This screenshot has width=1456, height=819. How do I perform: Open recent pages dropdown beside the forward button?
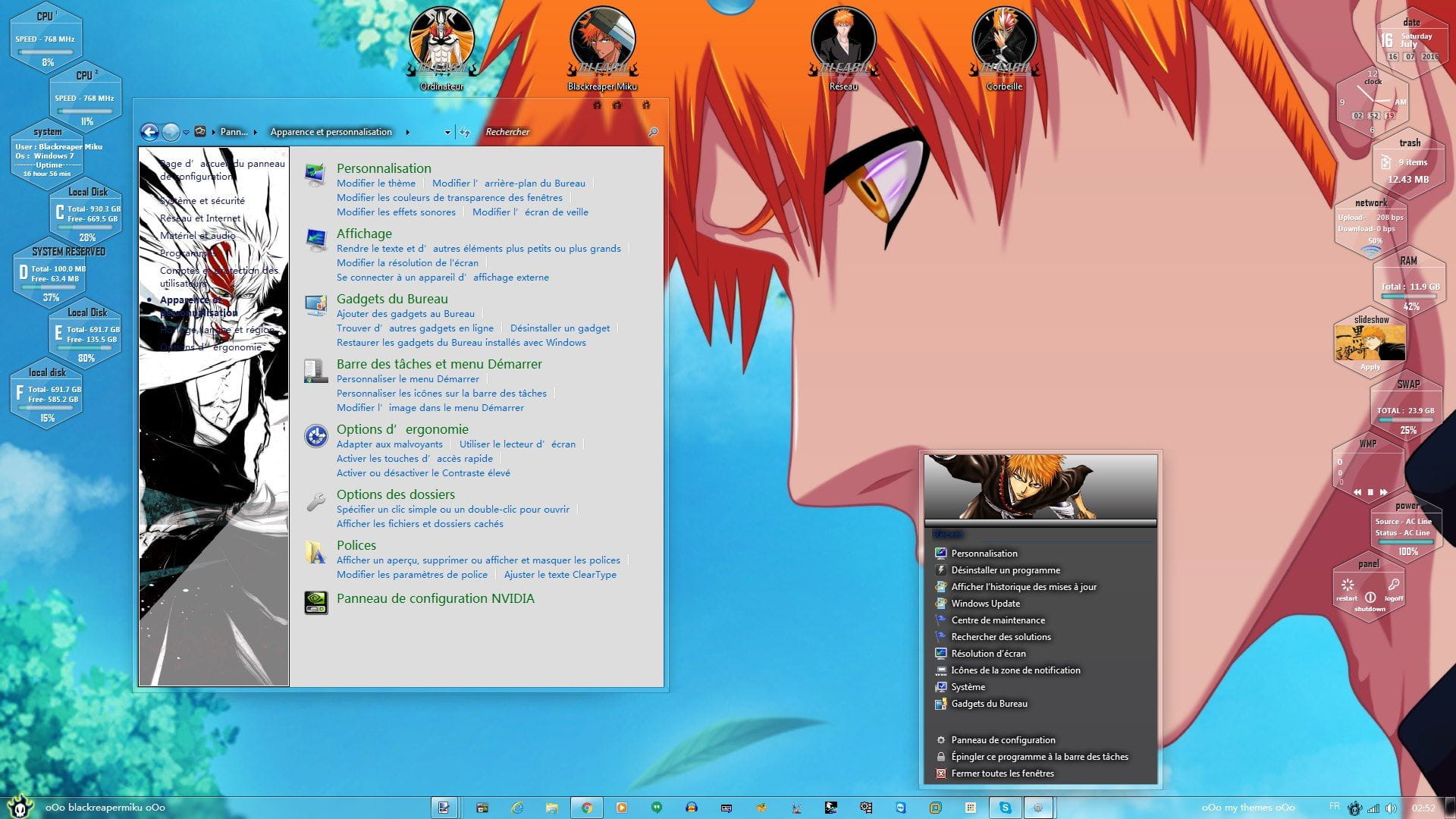point(186,133)
